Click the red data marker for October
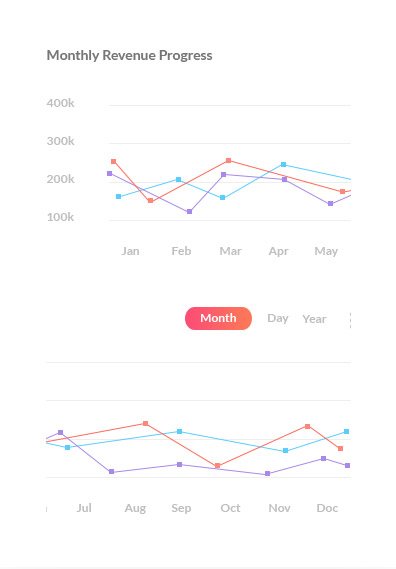This screenshot has width=396, height=569. [217, 466]
